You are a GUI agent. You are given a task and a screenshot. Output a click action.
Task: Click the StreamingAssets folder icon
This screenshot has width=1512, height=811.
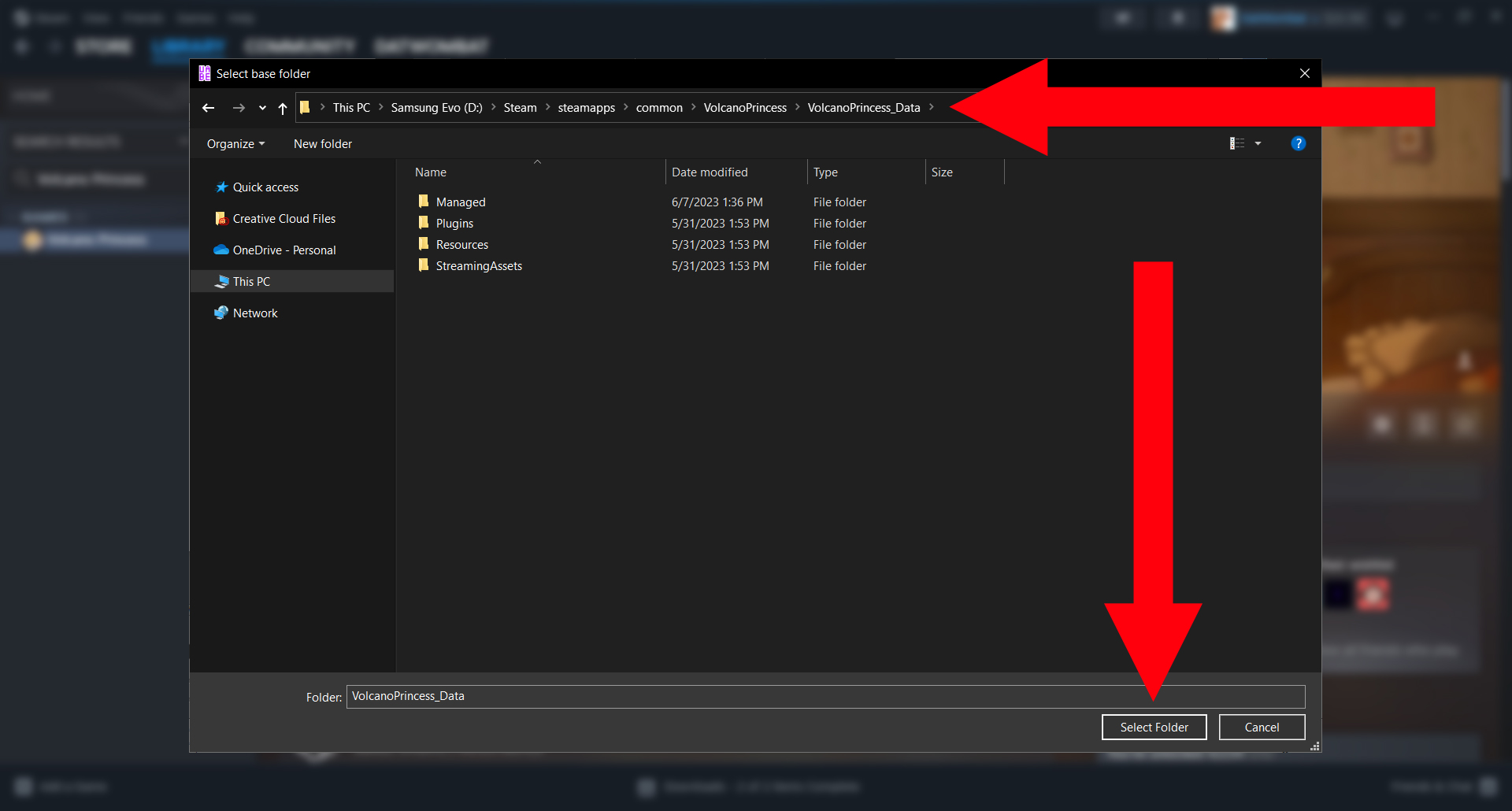(x=424, y=265)
